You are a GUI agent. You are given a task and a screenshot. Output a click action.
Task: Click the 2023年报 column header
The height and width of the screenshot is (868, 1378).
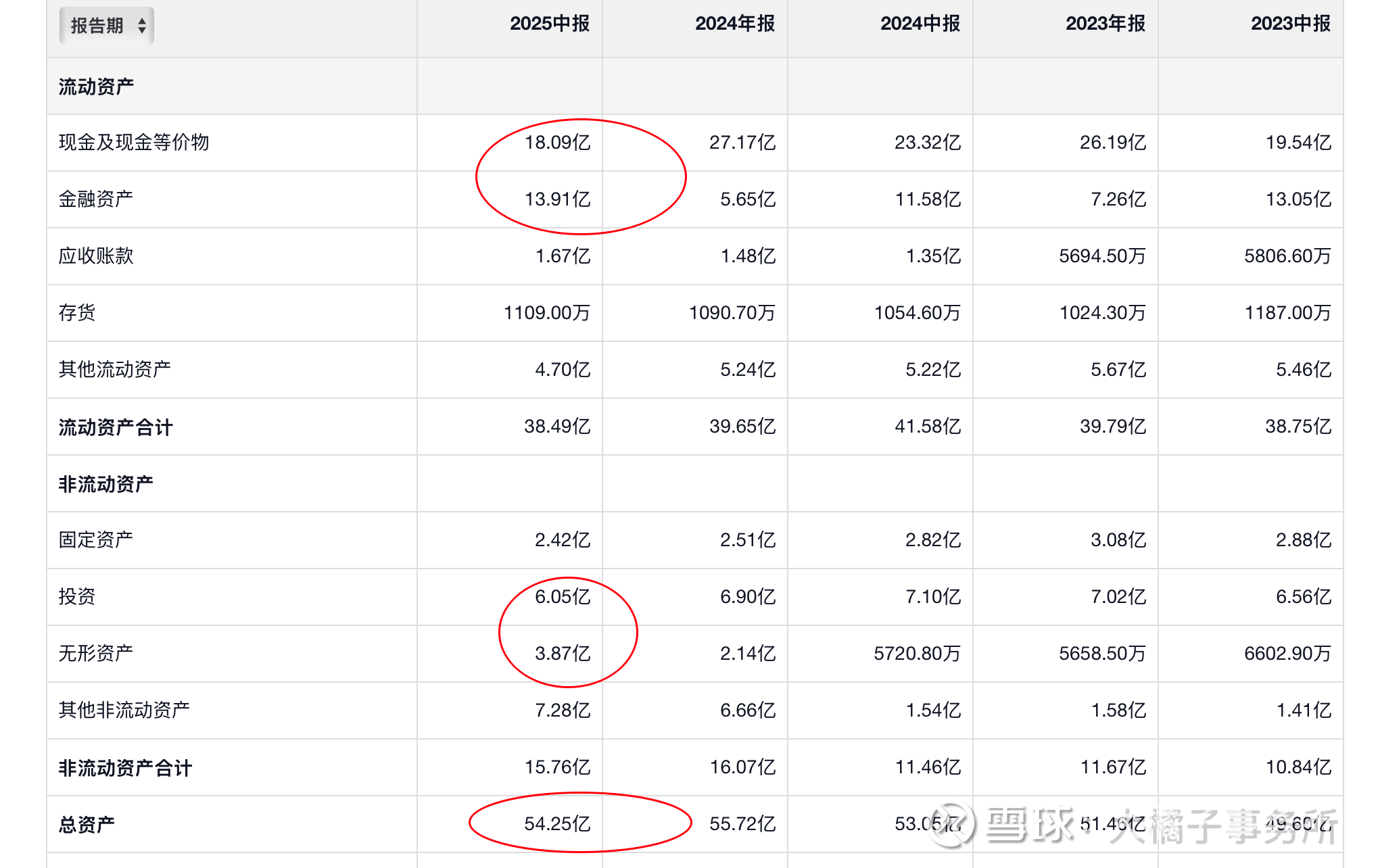click(x=1105, y=24)
